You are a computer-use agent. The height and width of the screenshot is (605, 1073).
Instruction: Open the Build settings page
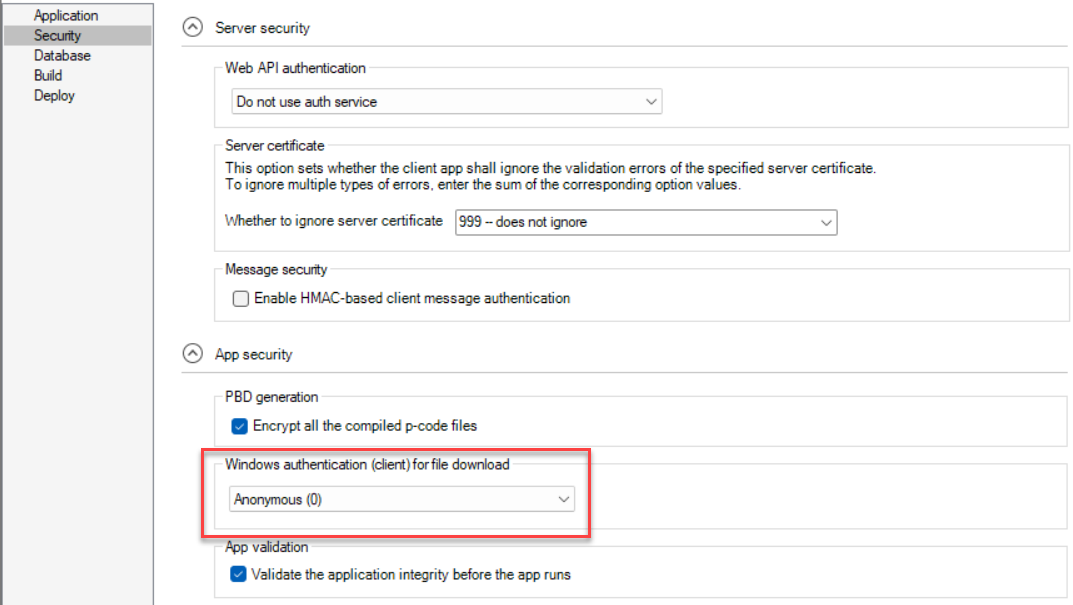pyautogui.click(x=48, y=76)
